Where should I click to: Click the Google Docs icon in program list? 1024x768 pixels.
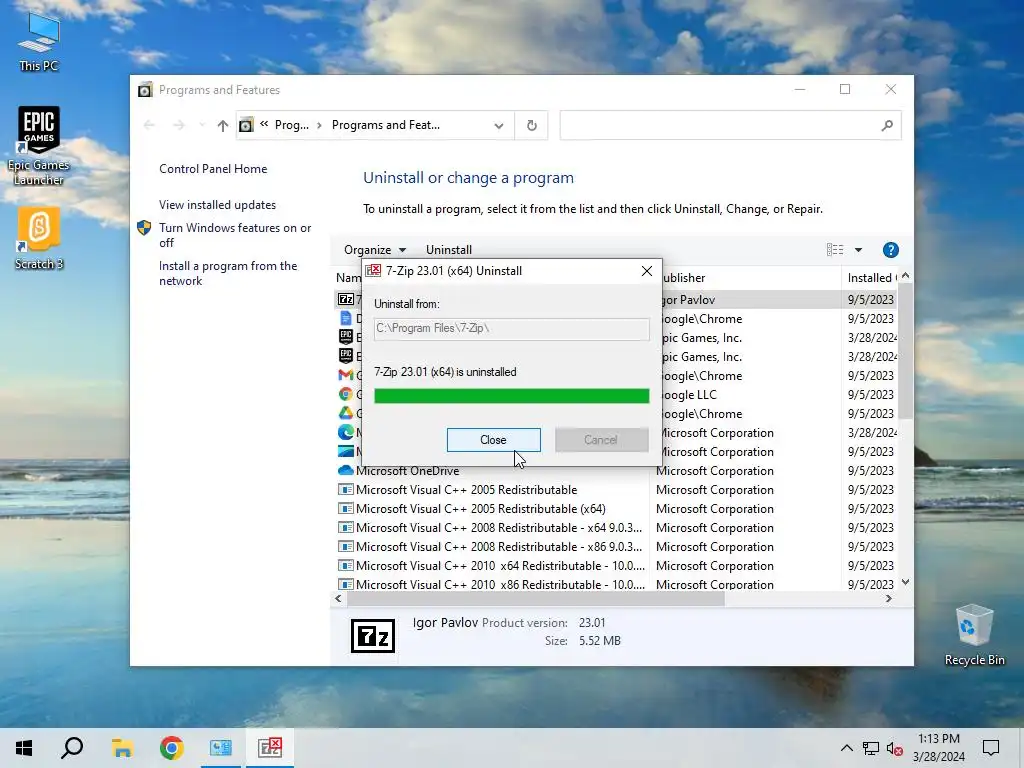345,319
